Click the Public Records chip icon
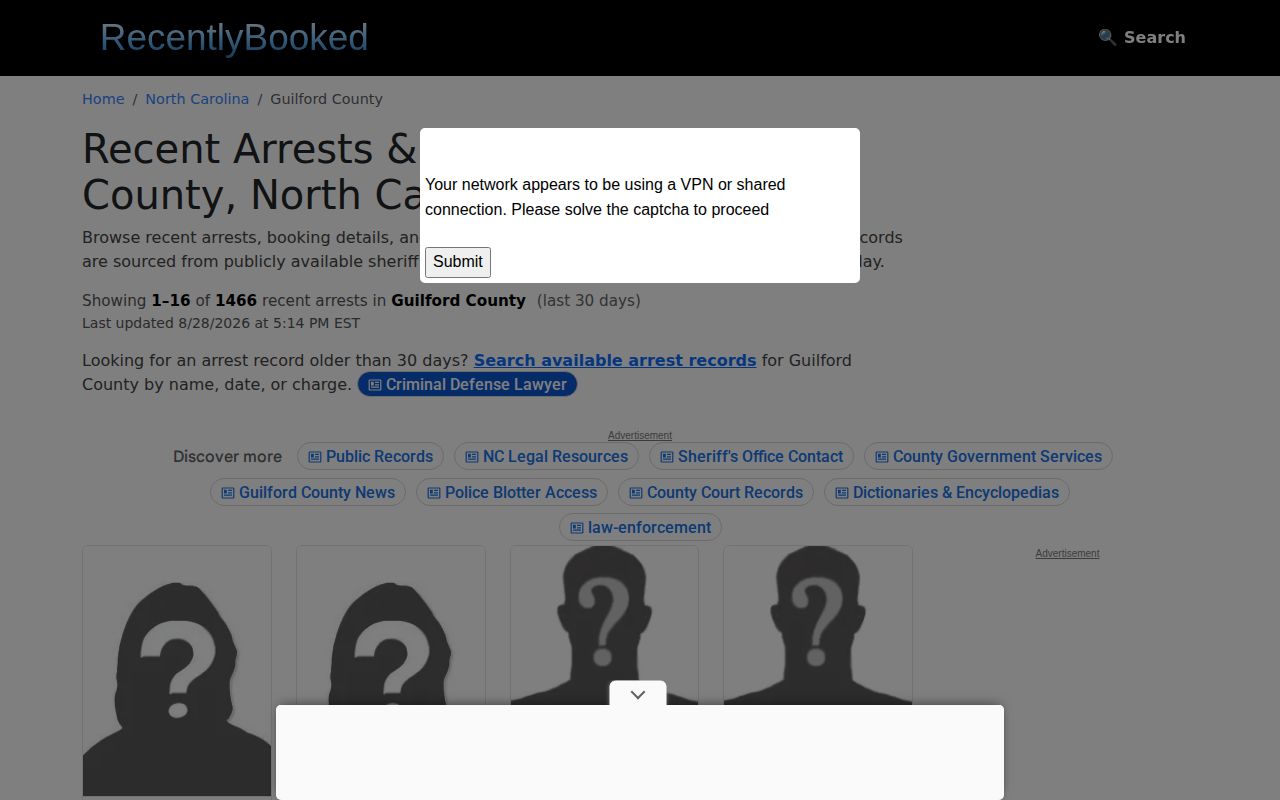This screenshot has height=800, width=1280. click(315, 457)
